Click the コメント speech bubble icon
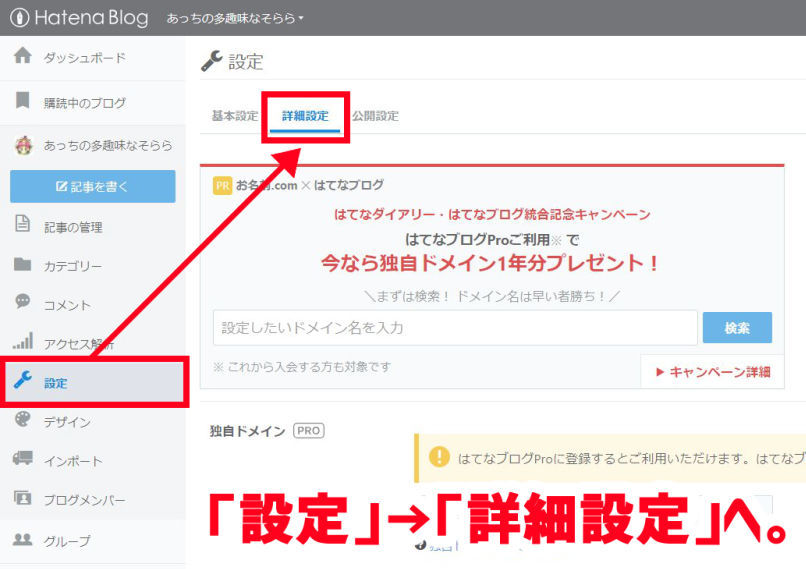 [22, 301]
